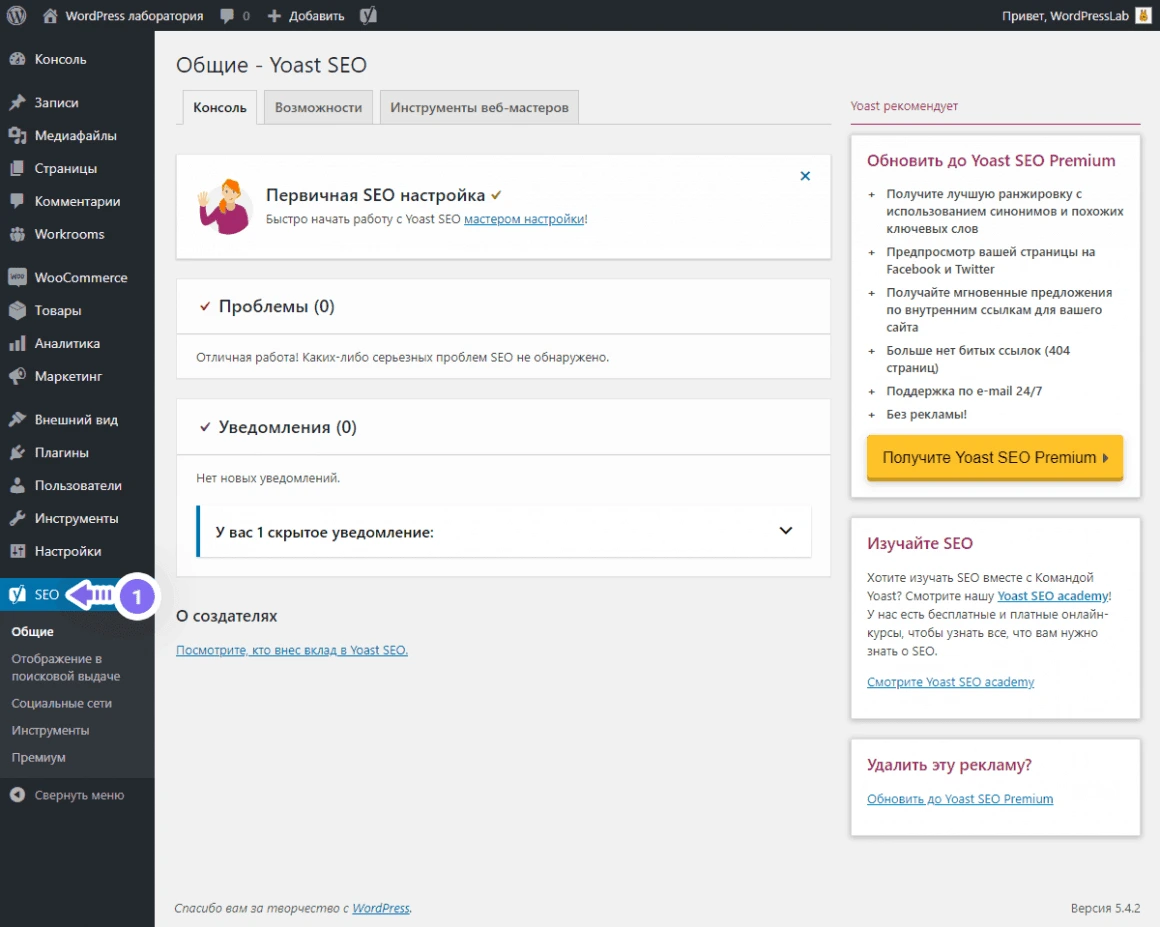Click the Страницы pages icon in sidebar
The image size is (1160, 927).
17,168
